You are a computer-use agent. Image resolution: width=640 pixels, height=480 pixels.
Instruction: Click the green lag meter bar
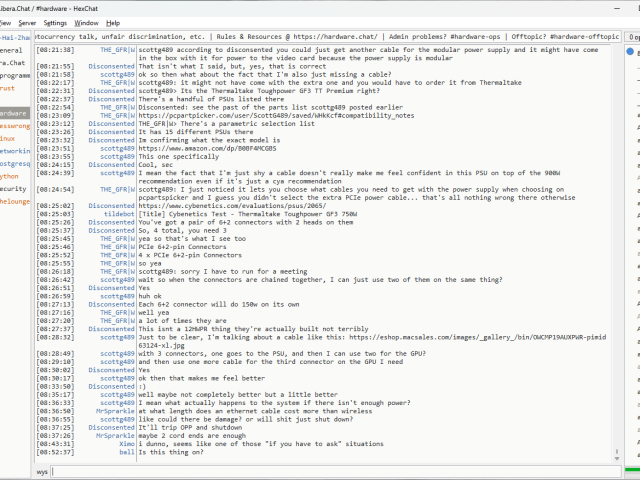pos(630,470)
